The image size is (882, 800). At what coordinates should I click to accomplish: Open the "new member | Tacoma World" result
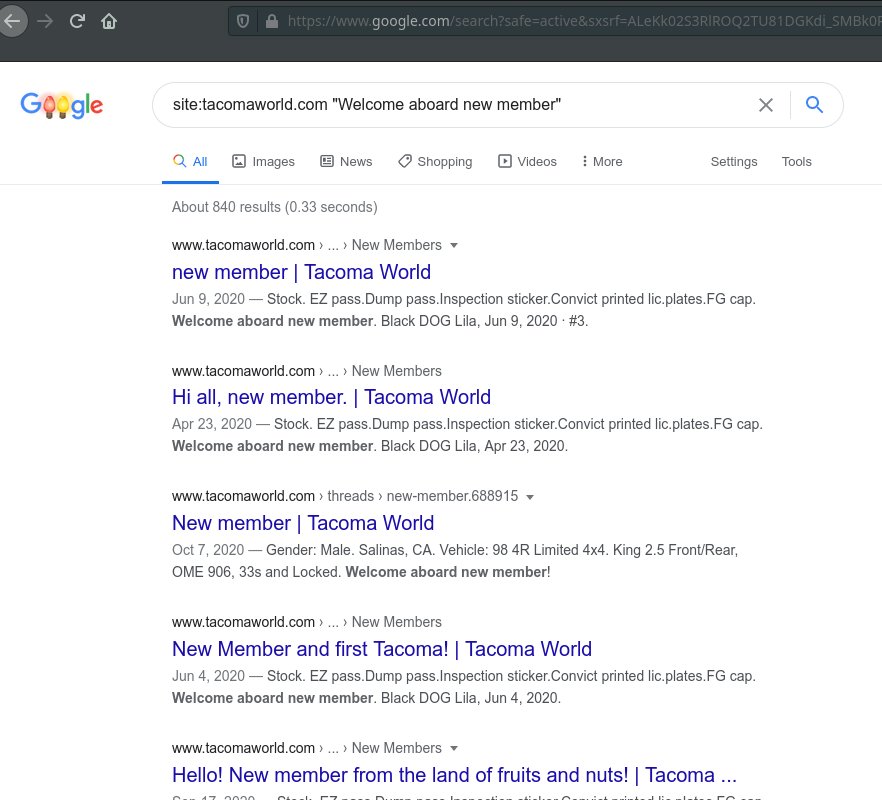pos(302,272)
